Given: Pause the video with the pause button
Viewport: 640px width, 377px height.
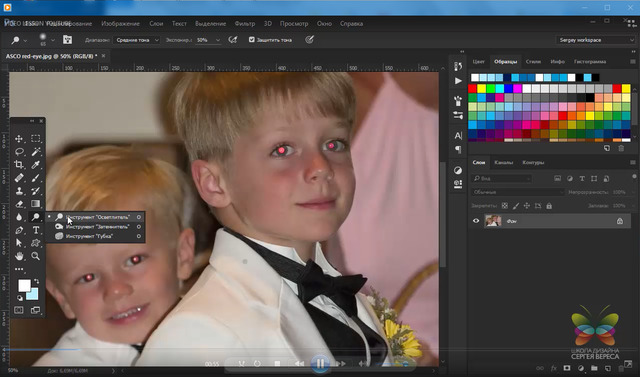Looking at the screenshot, I should click(x=320, y=363).
